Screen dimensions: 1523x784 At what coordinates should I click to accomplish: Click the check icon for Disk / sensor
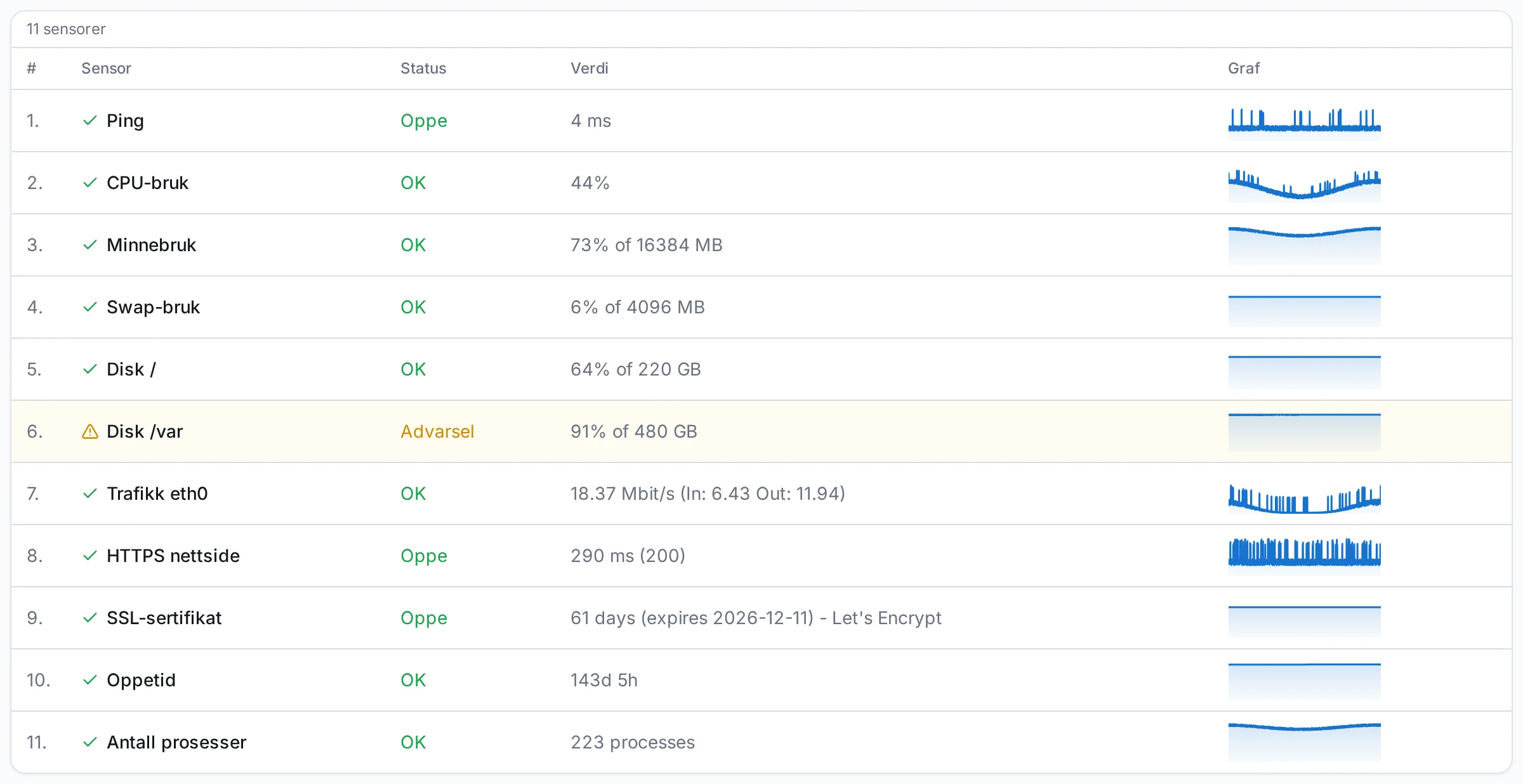(90, 369)
